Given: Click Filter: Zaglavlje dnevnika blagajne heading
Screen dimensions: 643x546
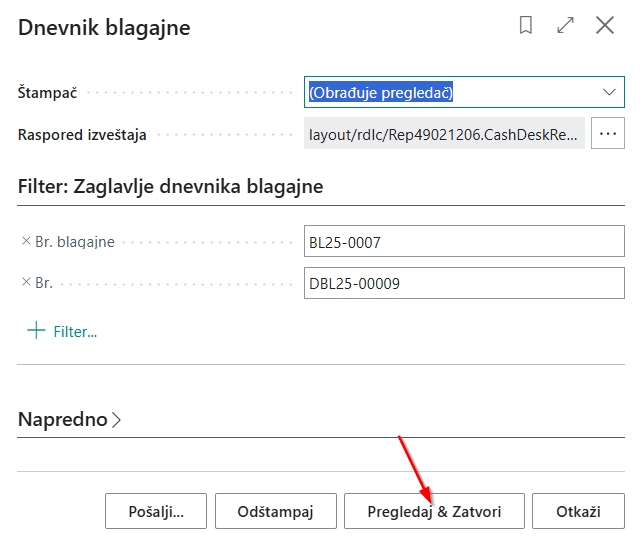Looking at the screenshot, I should coord(171,187).
